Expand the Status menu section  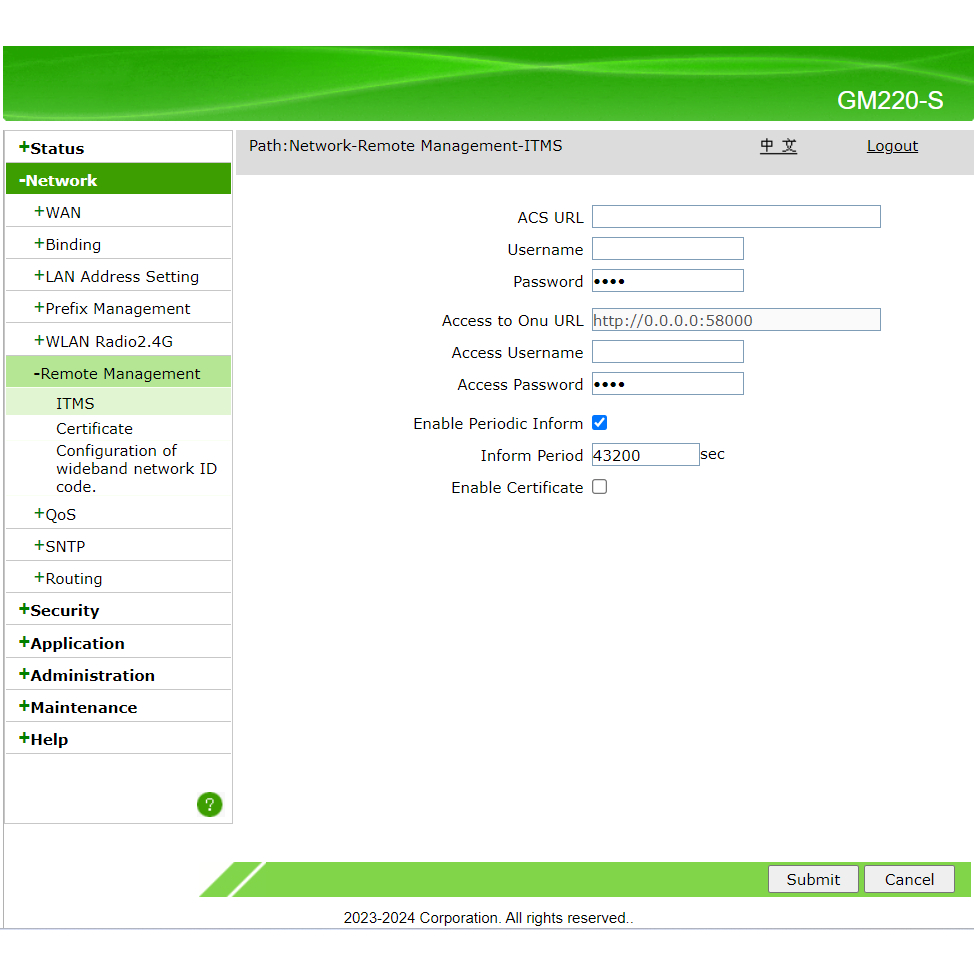point(58,148)
